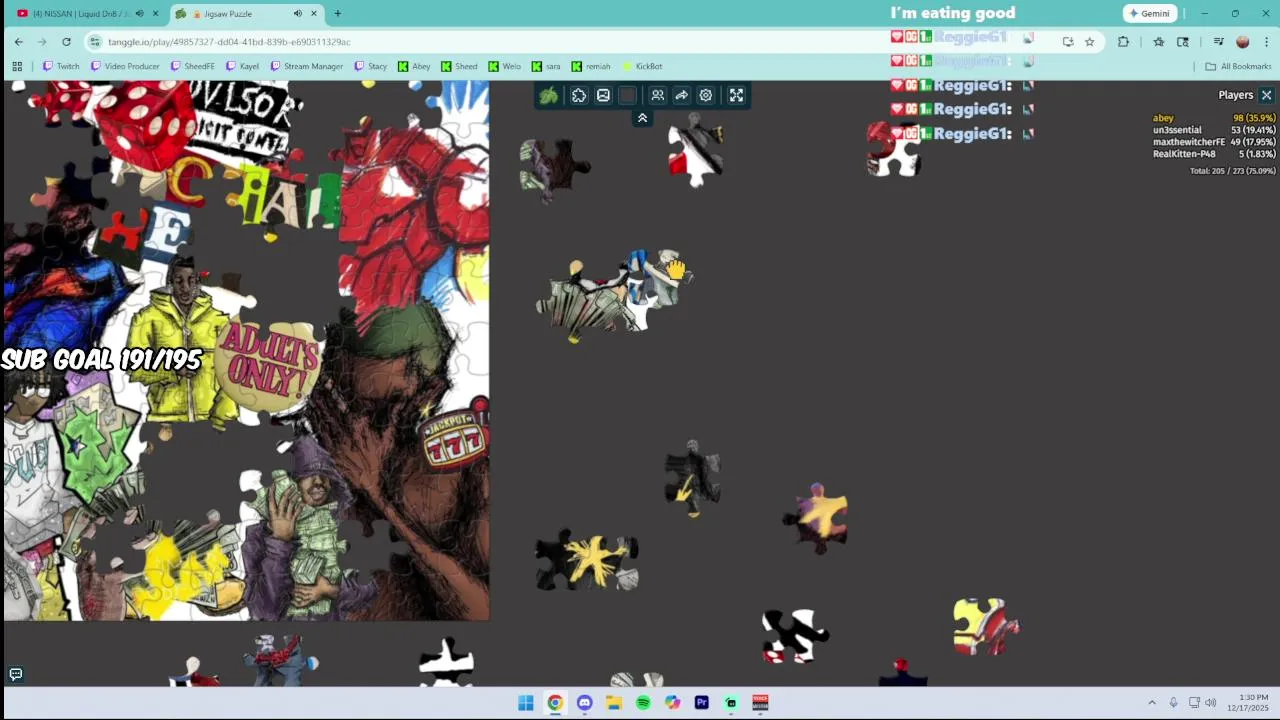Close the Players panel
Screen dimensions: 1280x720
1266,95
